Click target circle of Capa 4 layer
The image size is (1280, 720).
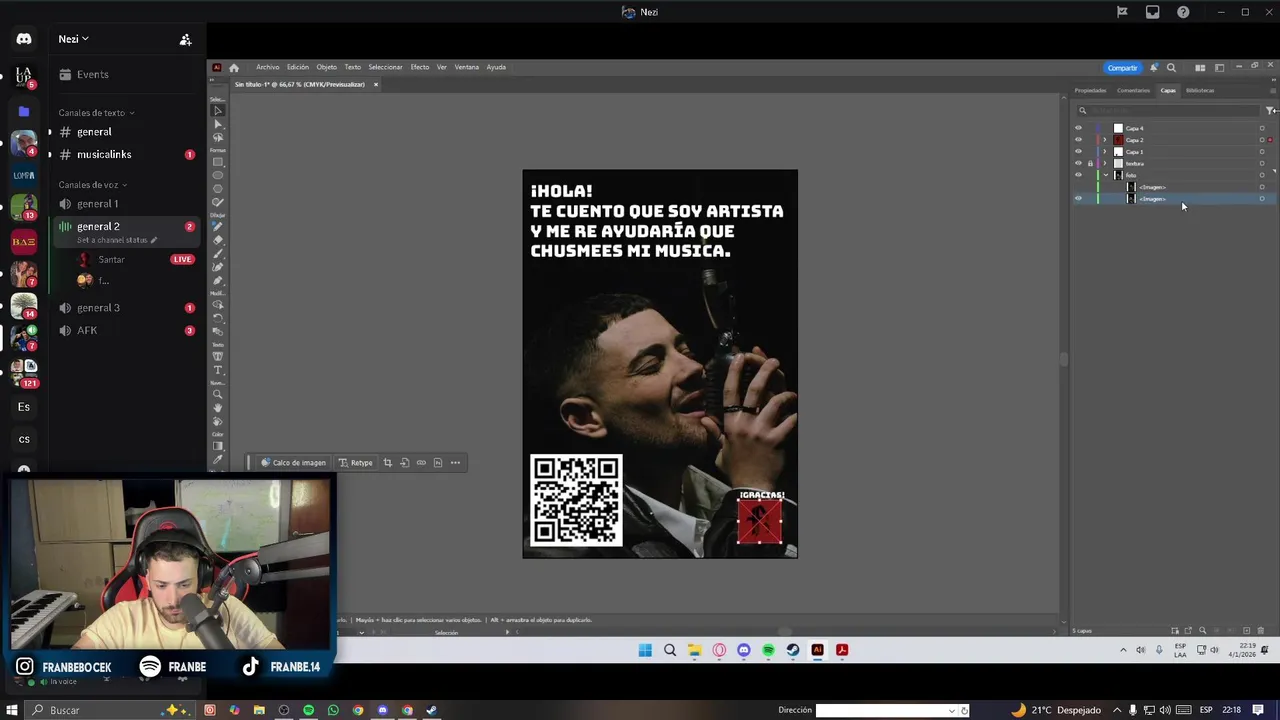click(x=1262, y=128)
